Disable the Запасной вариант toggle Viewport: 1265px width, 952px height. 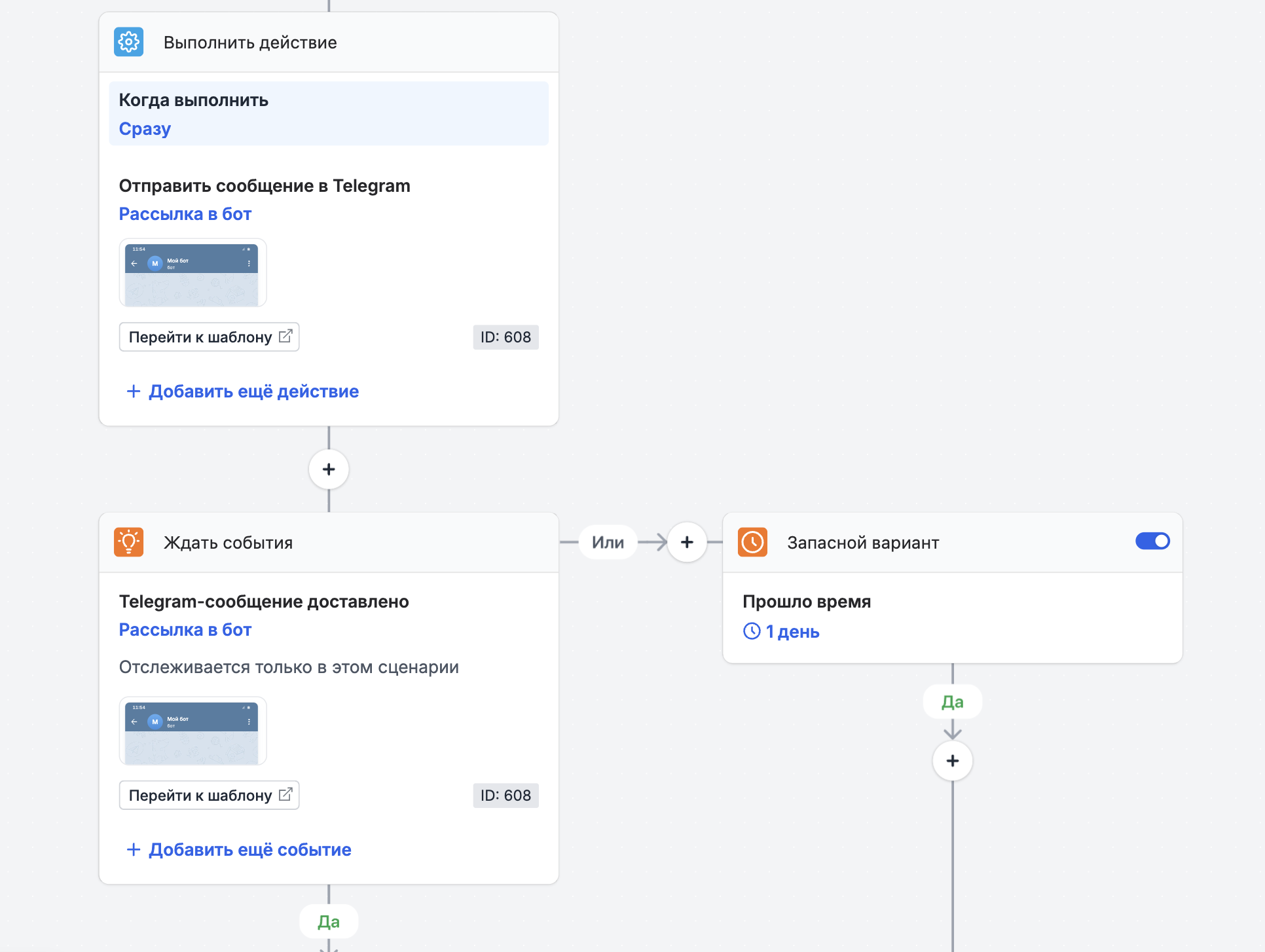[x=1152, y=541]
